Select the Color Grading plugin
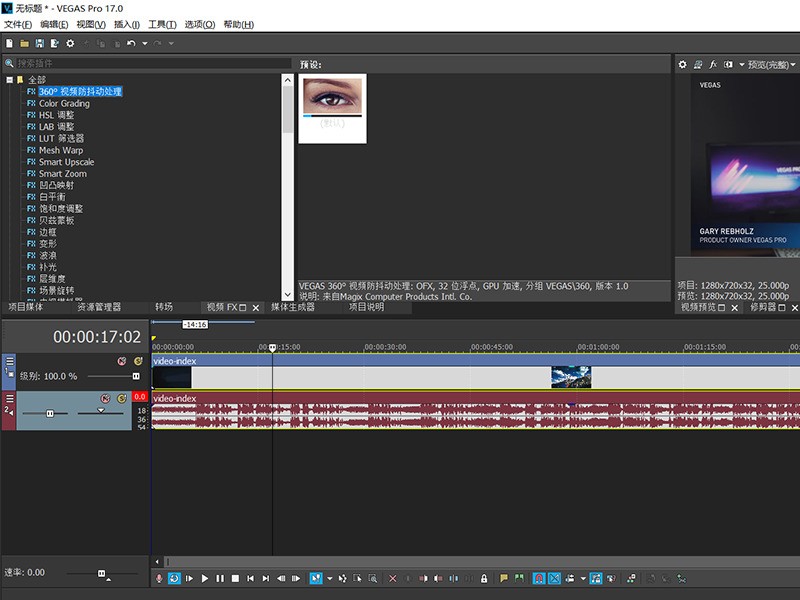800x600 pixels. click(64, 103)
